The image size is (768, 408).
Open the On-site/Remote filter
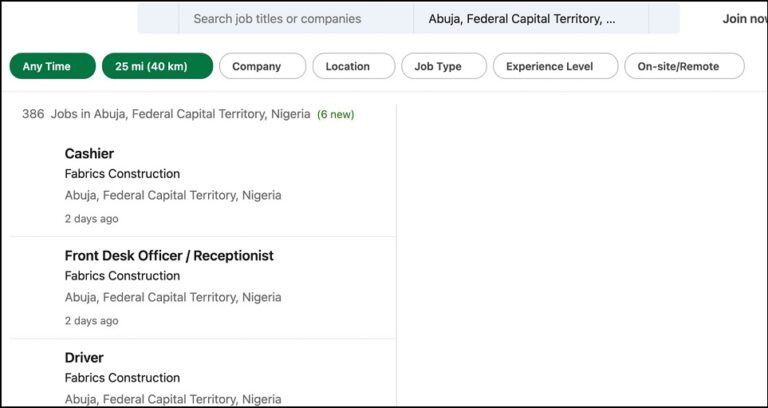click(x=684, y=66)
